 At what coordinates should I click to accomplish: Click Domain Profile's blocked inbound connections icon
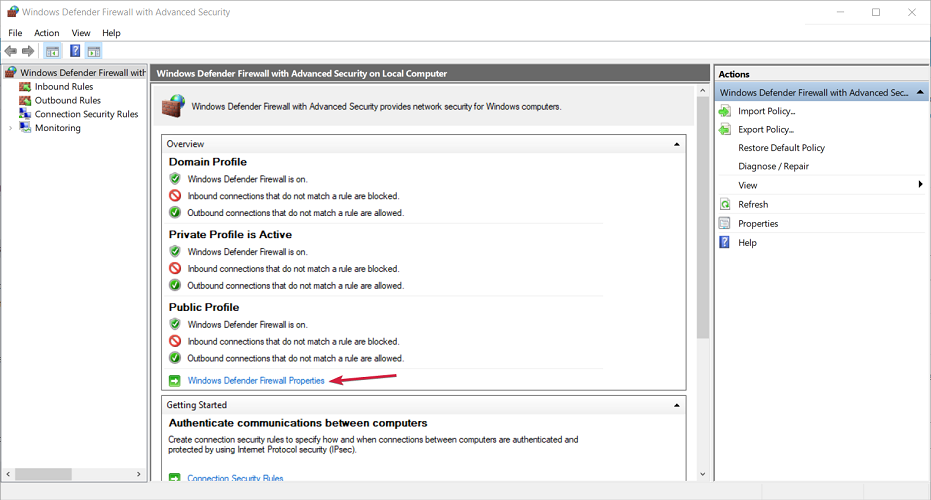(175, 195)
